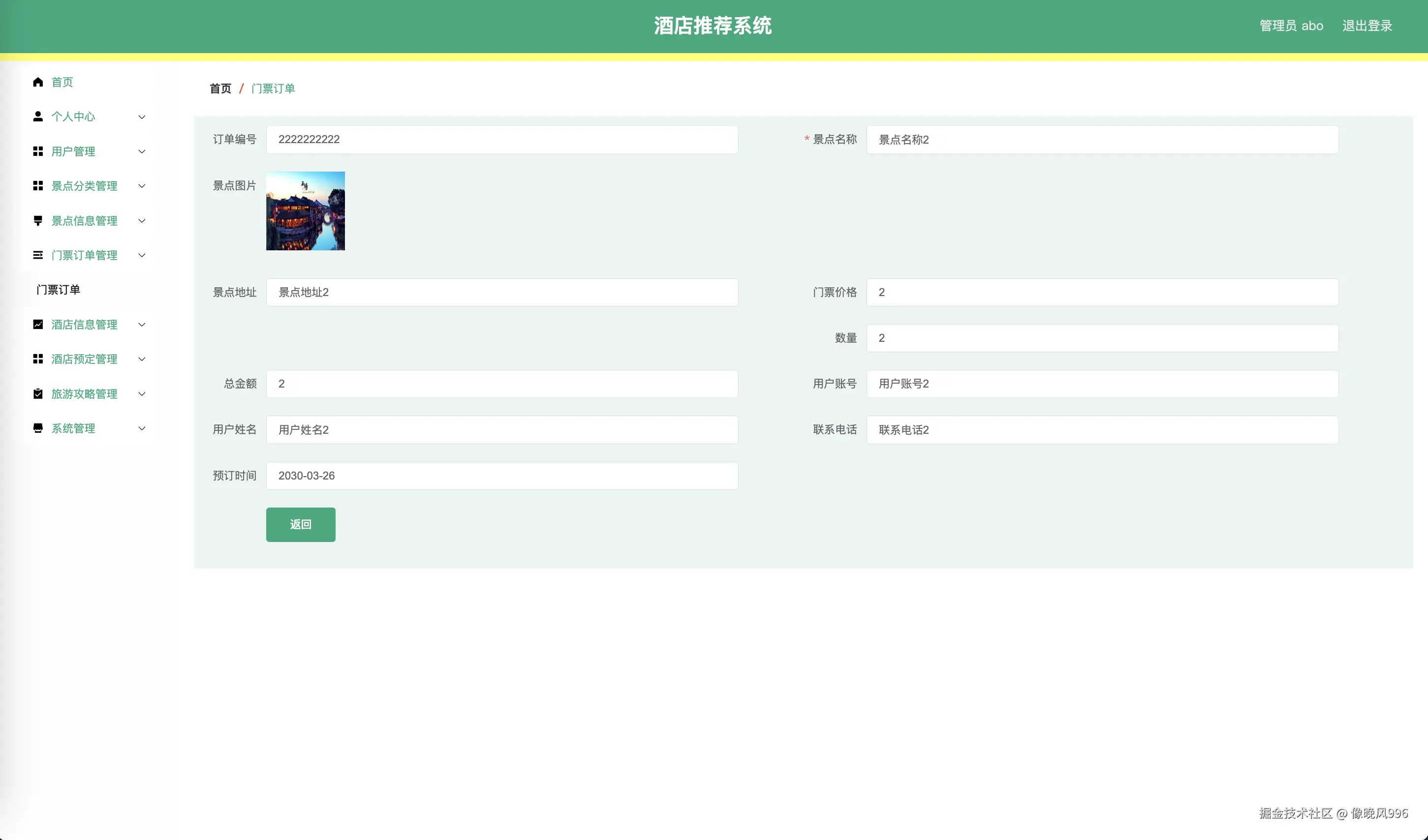
Task: Click the 门票订单管理 list icon
Action: coord(38,255)
